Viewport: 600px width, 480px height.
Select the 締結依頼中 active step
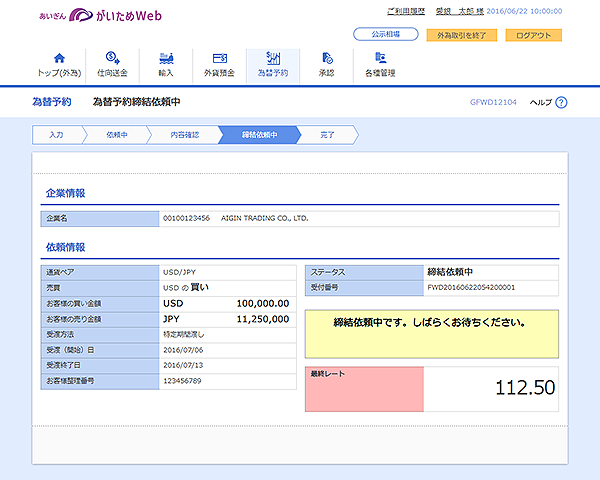point(259,135)
